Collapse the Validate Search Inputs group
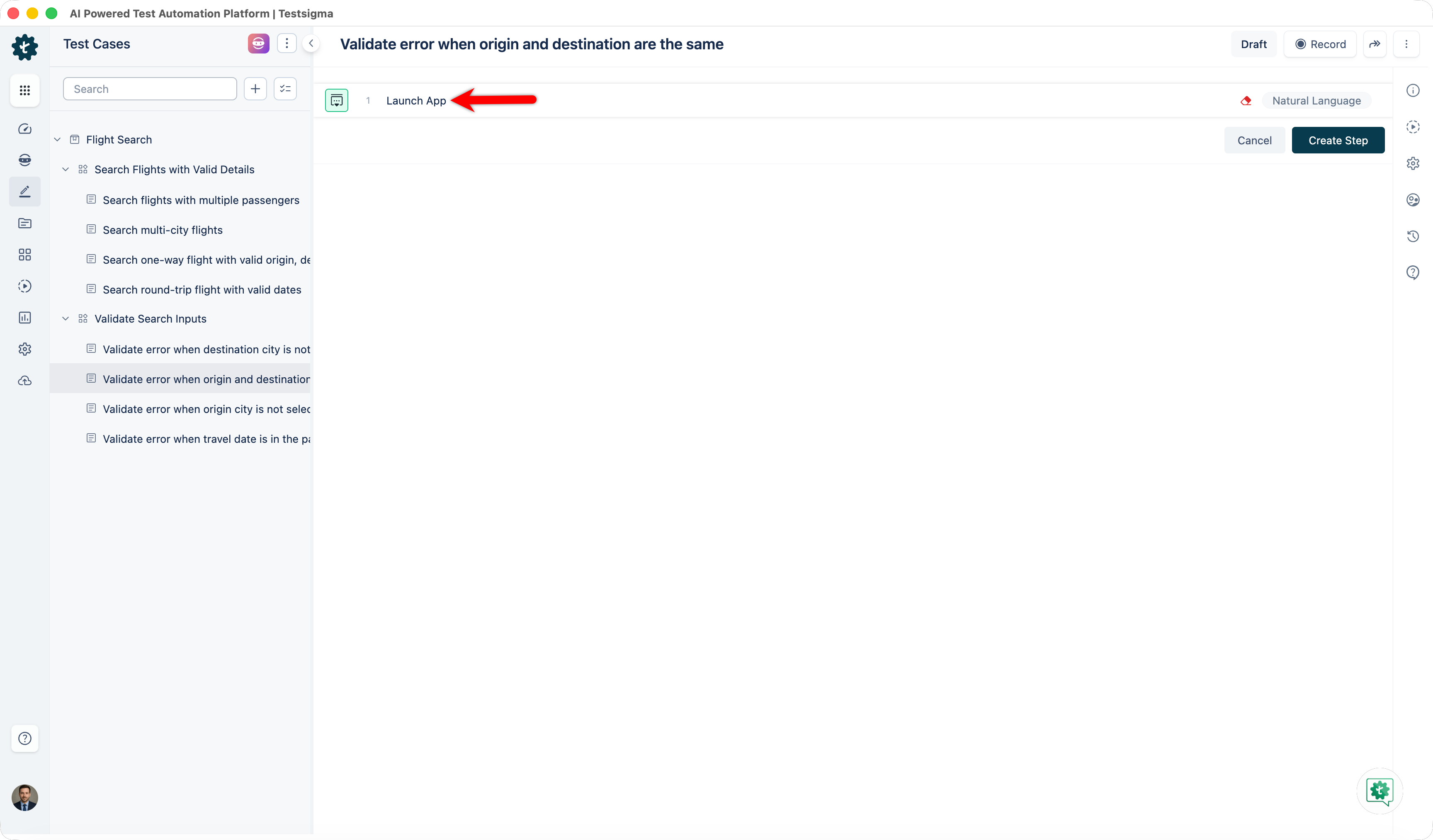The image size is (1433, 840). (66, 318)
